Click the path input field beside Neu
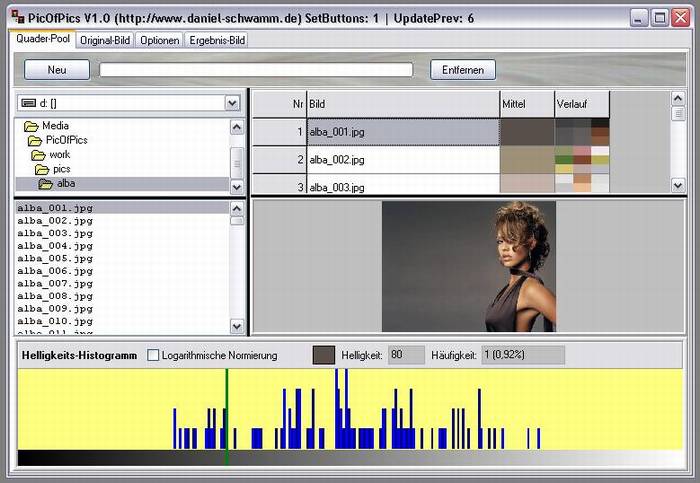 point(256,70)
